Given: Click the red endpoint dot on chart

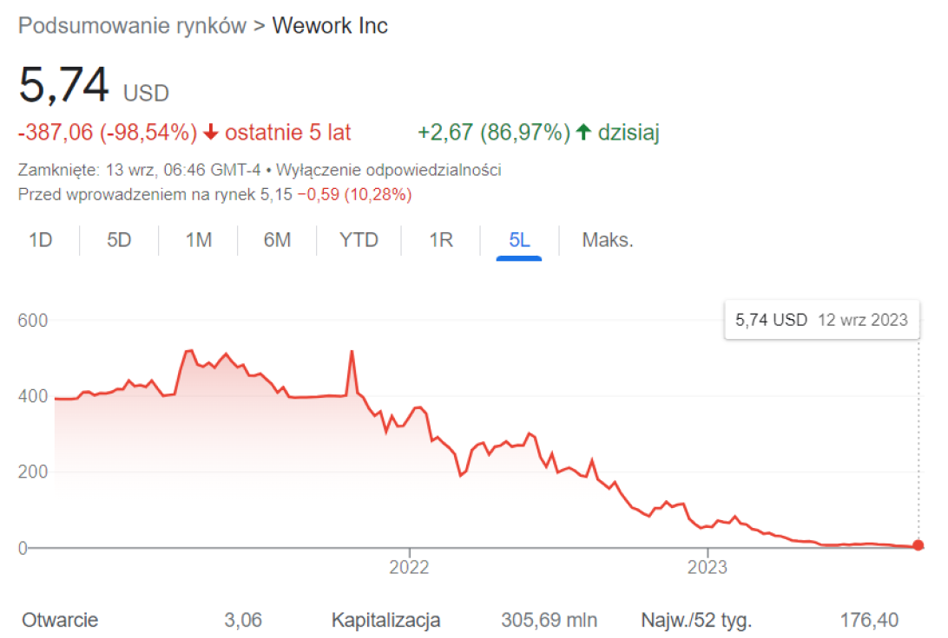Looking at the screenshot, I should [x=918, y=546].
